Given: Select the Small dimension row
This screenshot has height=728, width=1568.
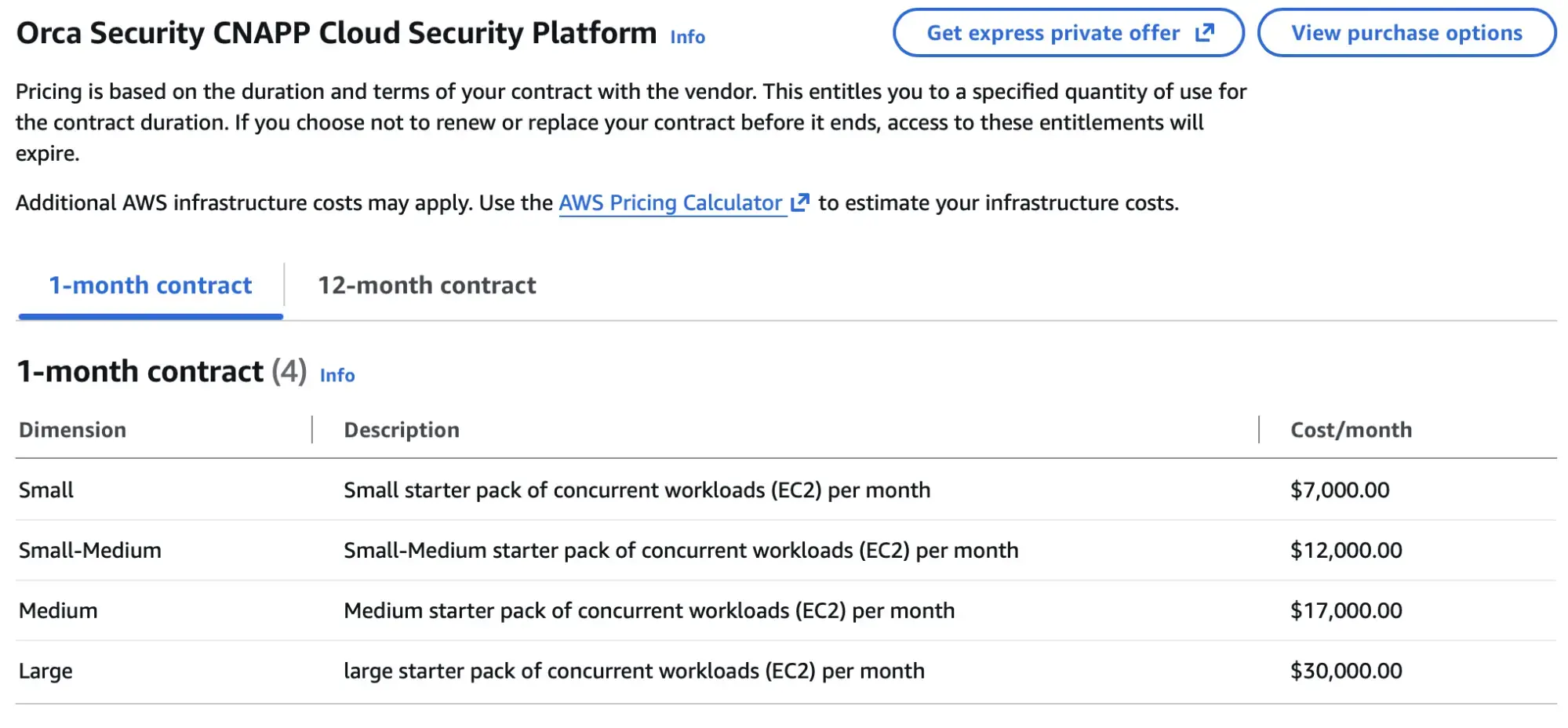Looking at the screenshot, I should pyautogui.click(x=786, y=490).
